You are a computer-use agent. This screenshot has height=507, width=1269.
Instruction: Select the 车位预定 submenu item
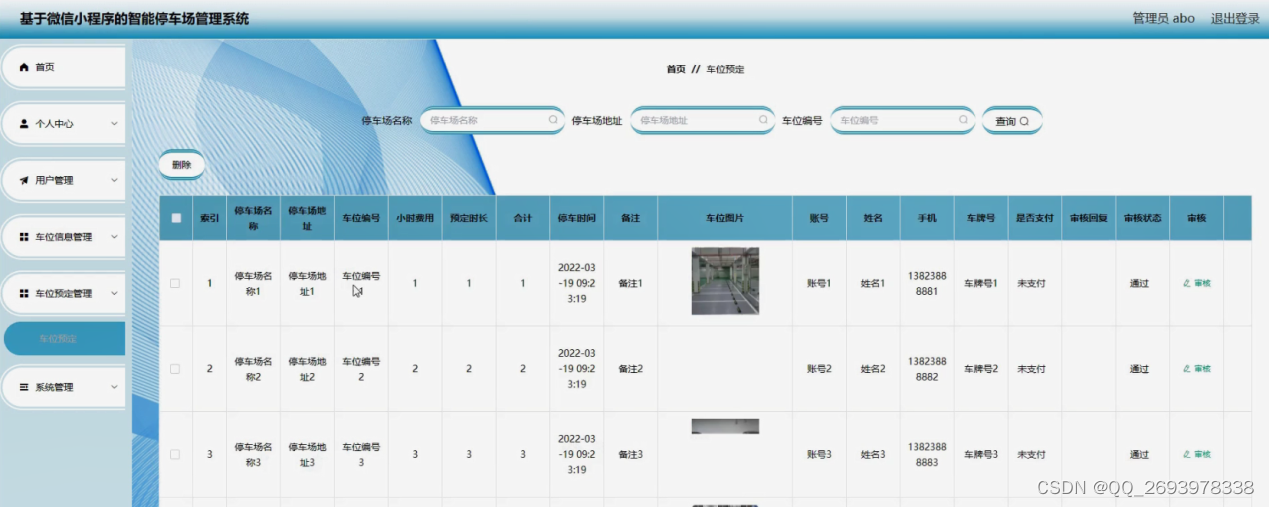pyautogui.click(x=64, y=339)
